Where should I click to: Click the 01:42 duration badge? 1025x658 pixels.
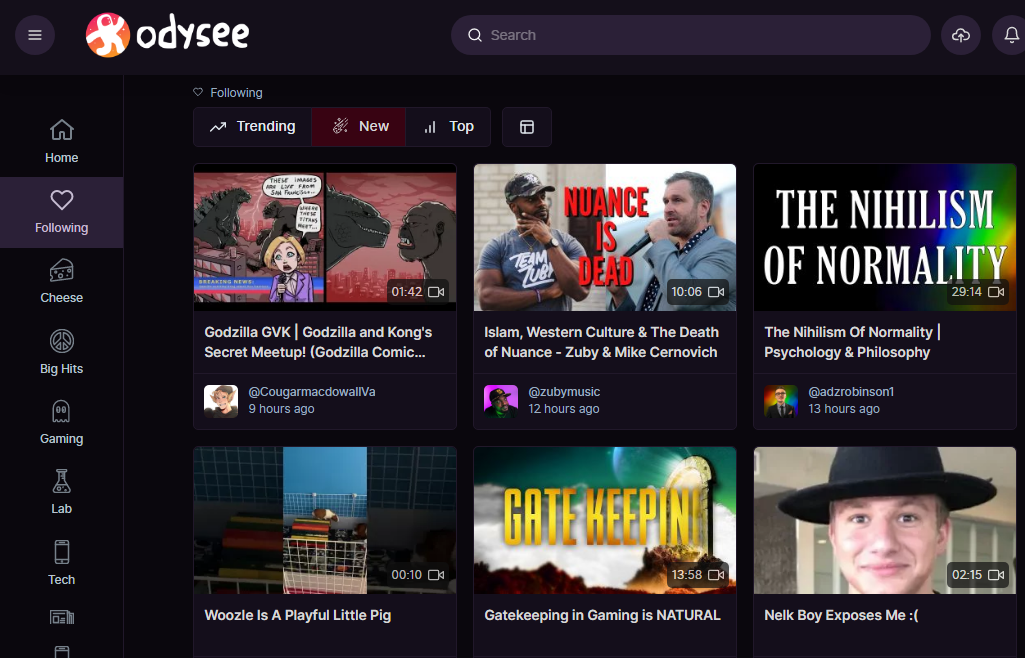[x=418, y=291]
